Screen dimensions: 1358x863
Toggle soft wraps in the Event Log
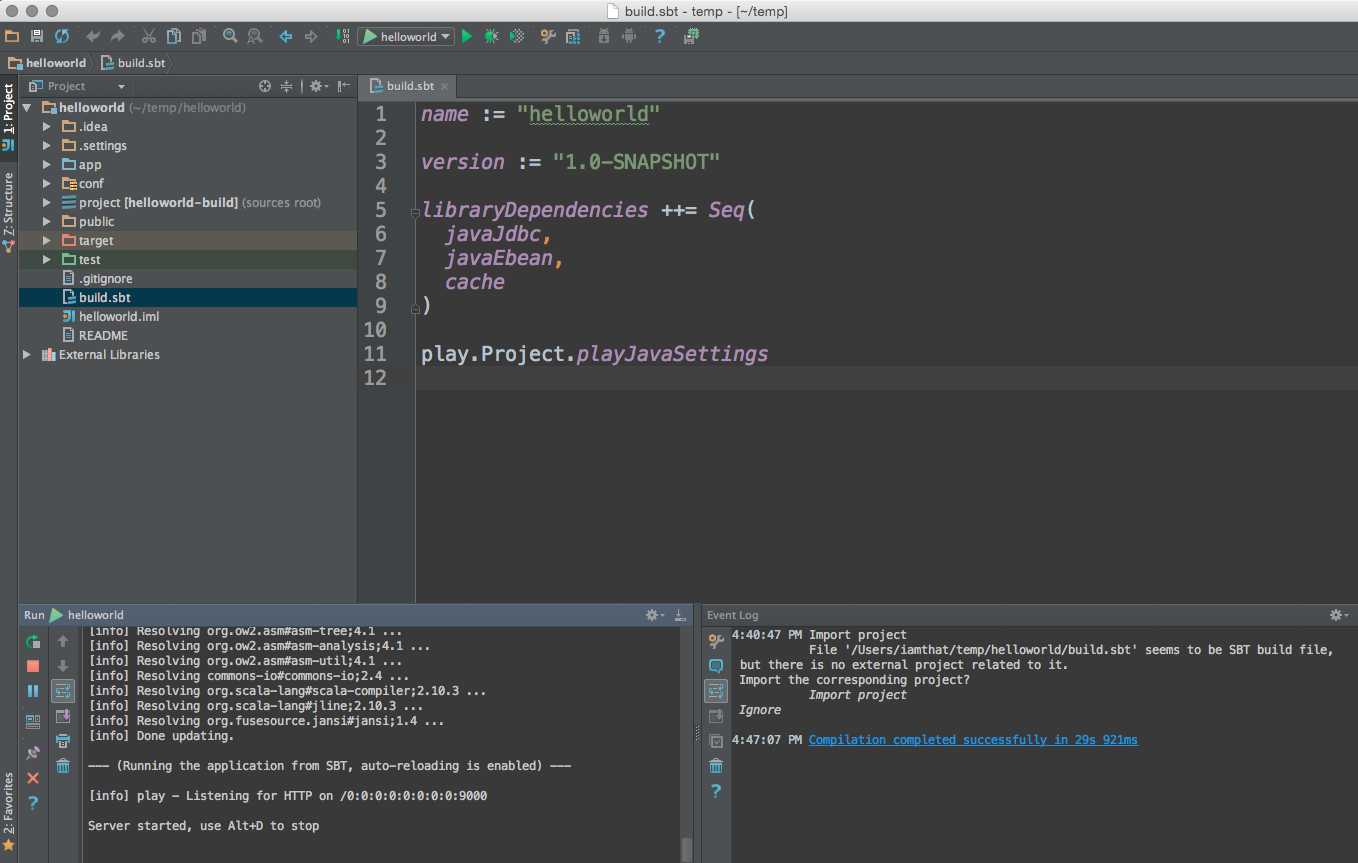716,691
